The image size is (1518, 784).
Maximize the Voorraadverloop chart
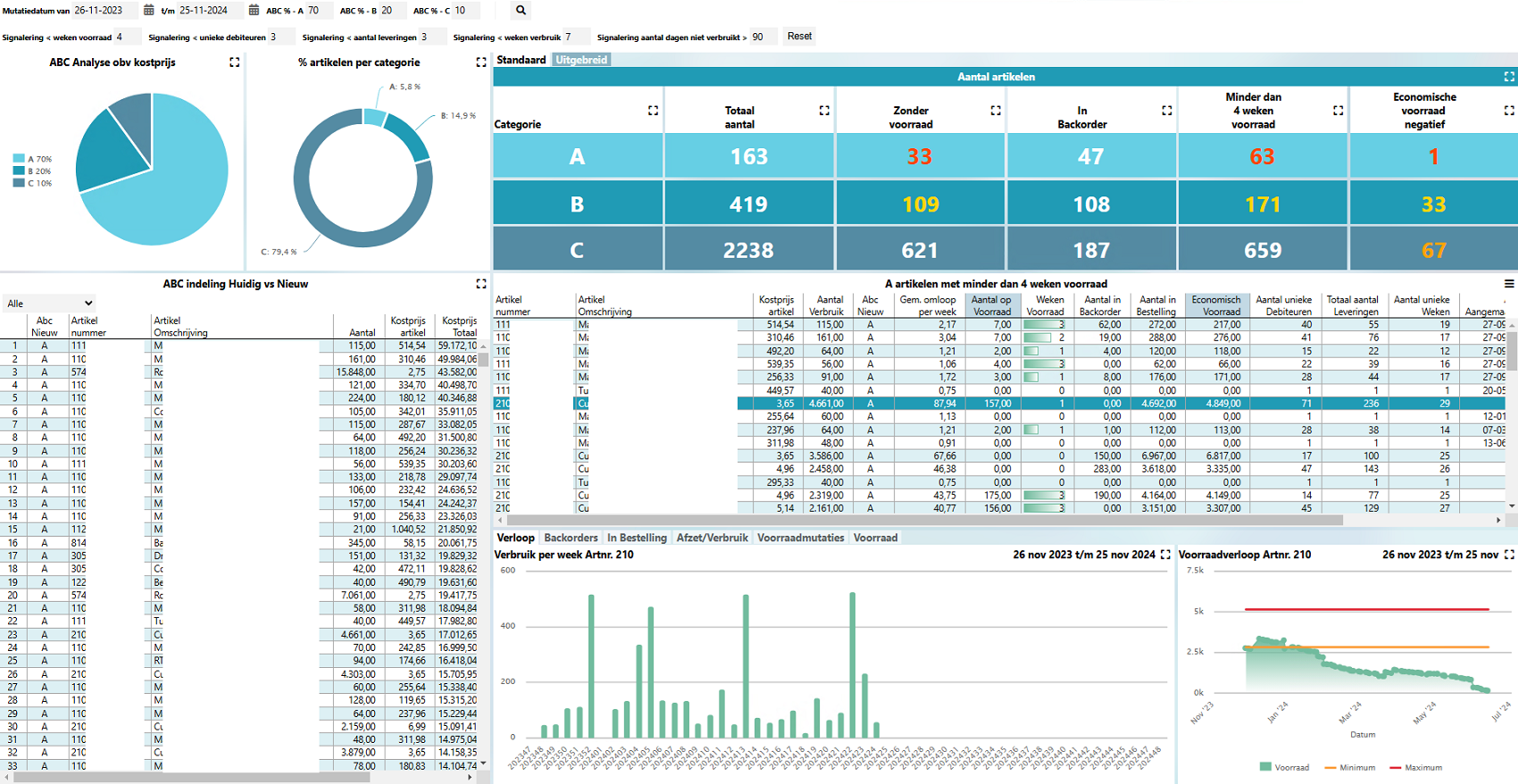point(1509,555)
